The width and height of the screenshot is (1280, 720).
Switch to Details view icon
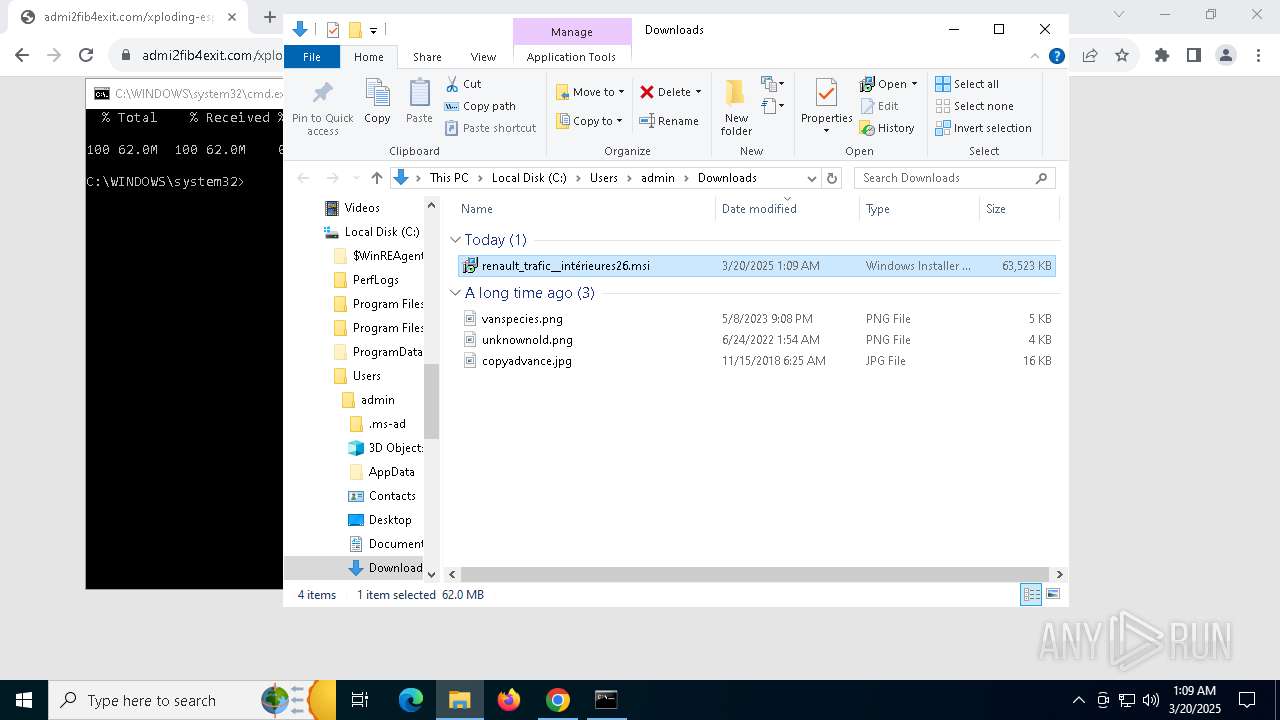(1031, 595)
